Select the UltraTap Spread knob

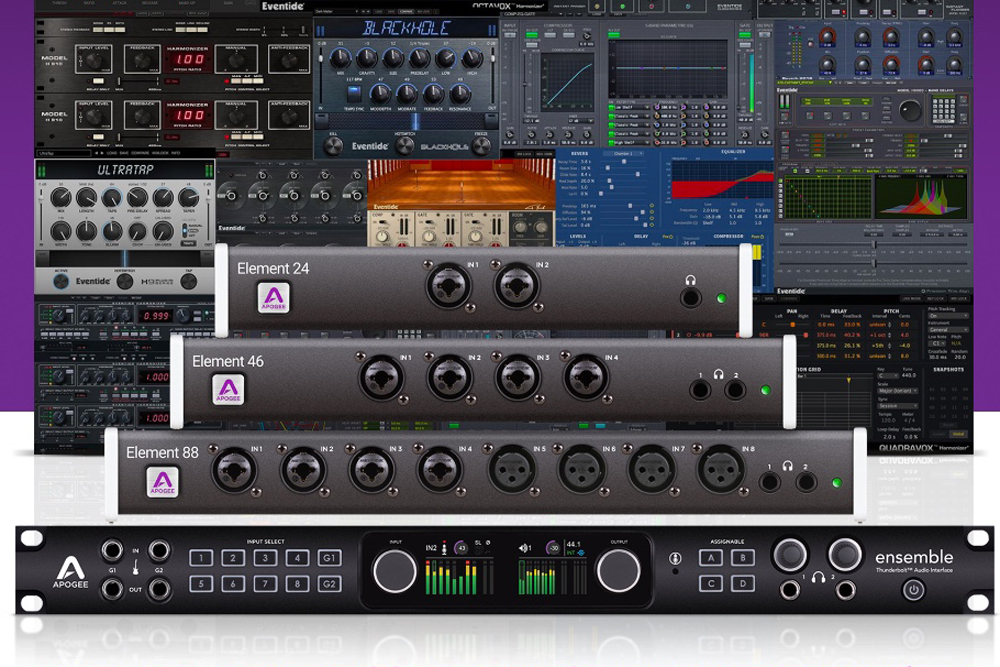pyautogui.click(x=163, y=198)
